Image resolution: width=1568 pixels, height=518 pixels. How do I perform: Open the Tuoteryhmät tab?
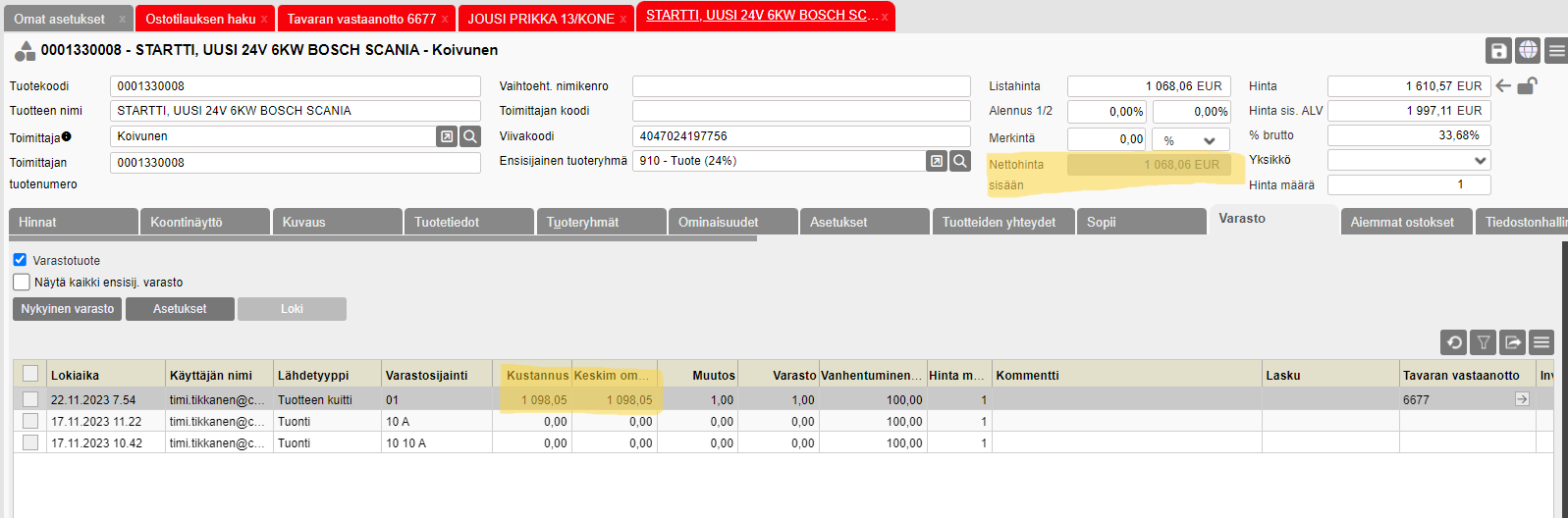(x=601, y=222)
